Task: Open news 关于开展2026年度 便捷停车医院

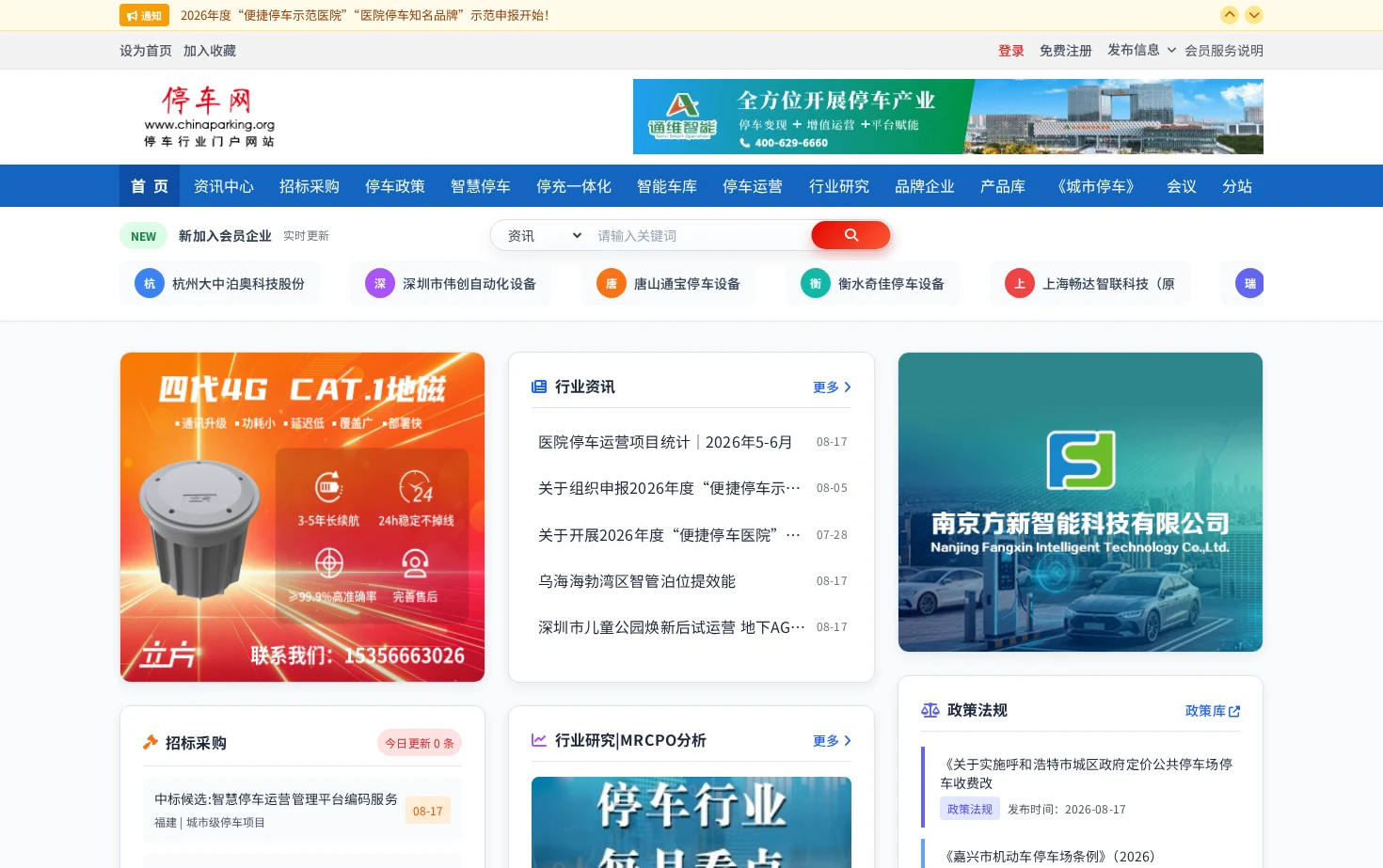Action: [x=669, y=535]
